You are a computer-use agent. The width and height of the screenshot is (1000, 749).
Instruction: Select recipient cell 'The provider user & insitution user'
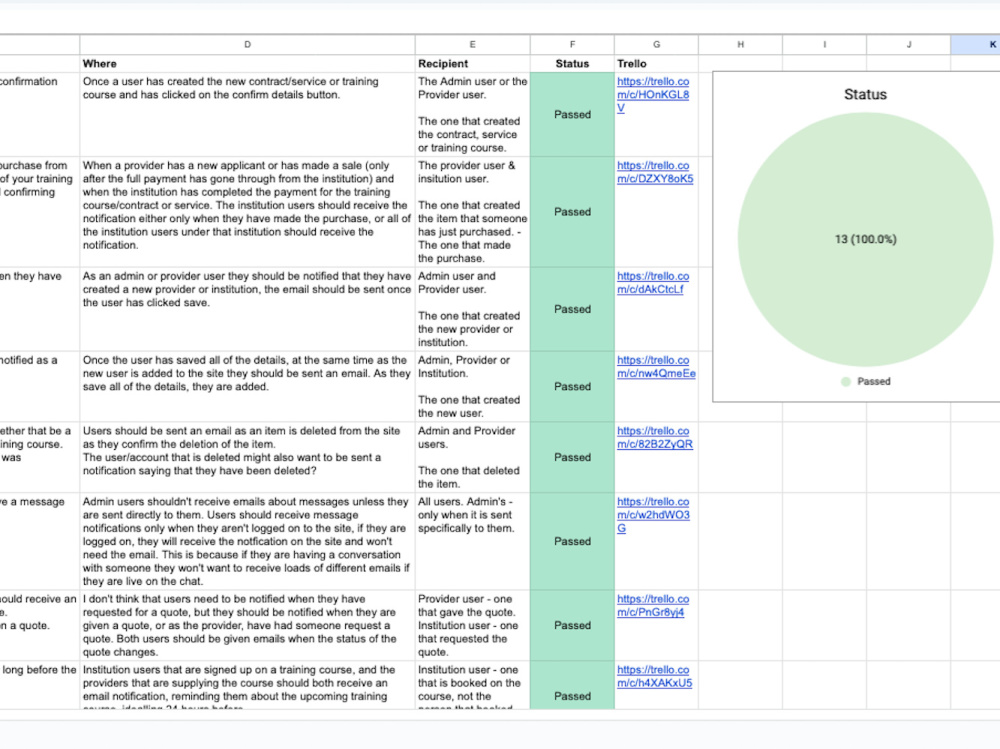[473, 212]
